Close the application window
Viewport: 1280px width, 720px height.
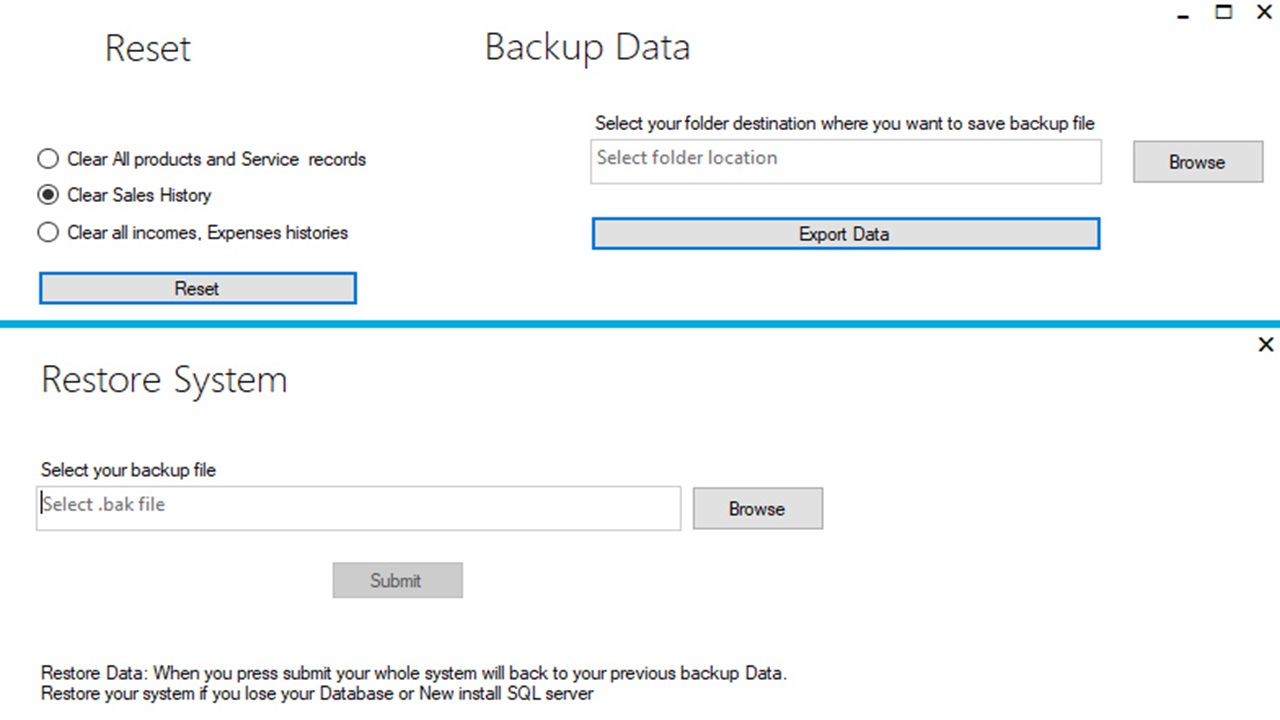(x=1264, y=12)
